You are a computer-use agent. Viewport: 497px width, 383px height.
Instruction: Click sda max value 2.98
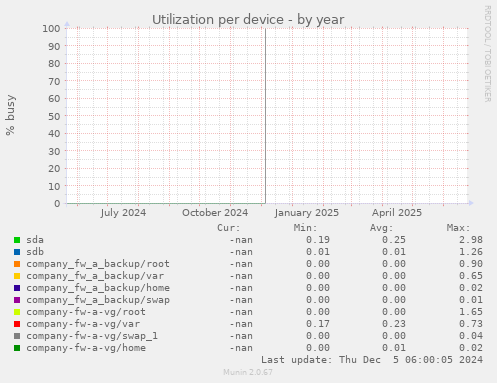click(471, 240)
